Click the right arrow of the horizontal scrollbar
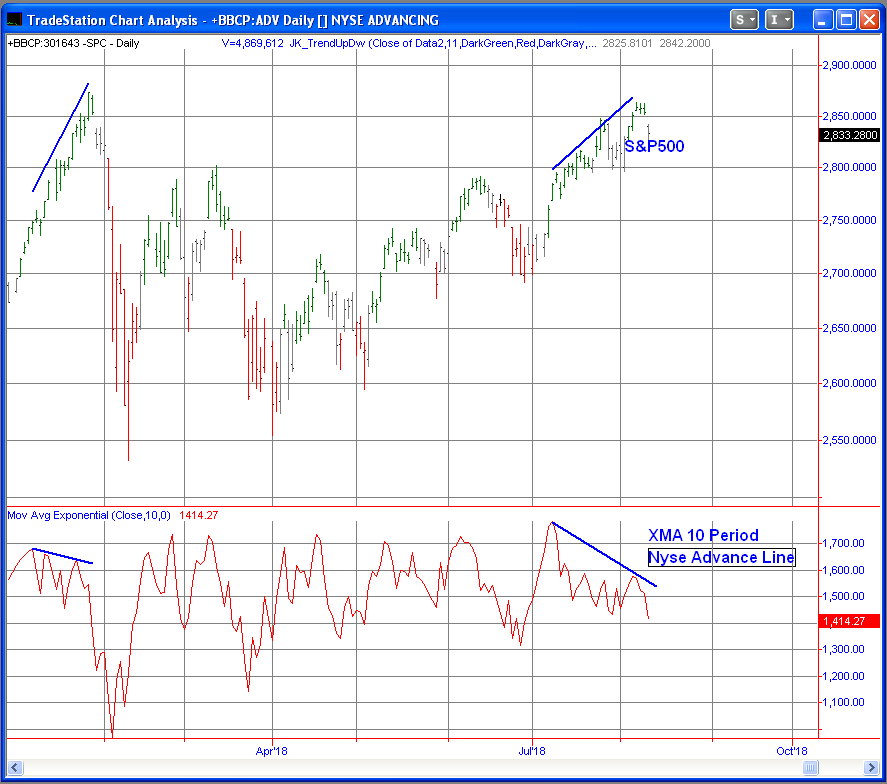The height and width of the screenshot is (784, 887). coord(871,768)
